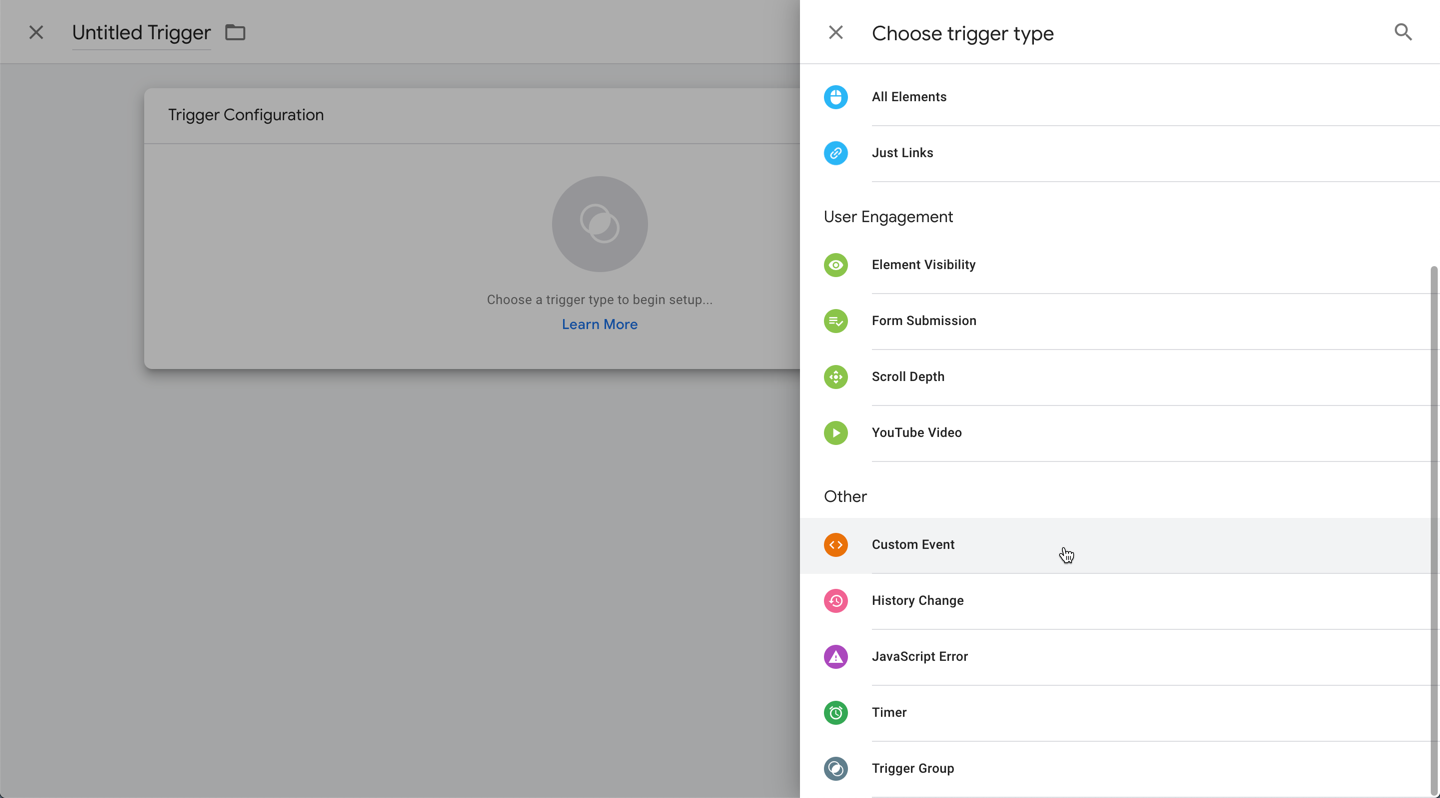The height and width of the screenshot is (798, 1440).
Task: Click the Timer clock icon
Action: pyautogui.click(x=836, y=712)
